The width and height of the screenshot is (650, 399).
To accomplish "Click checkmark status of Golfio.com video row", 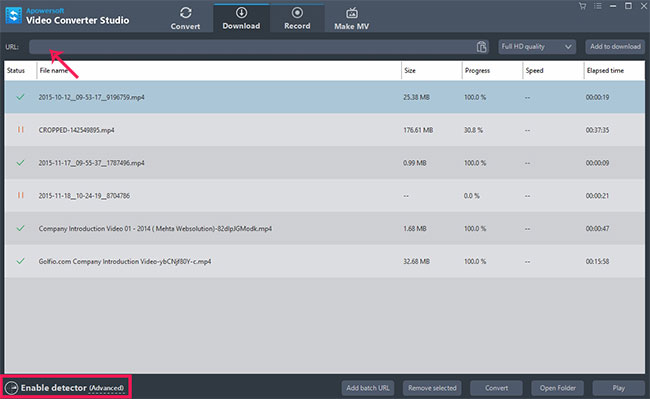I will [x=20, y=261].
